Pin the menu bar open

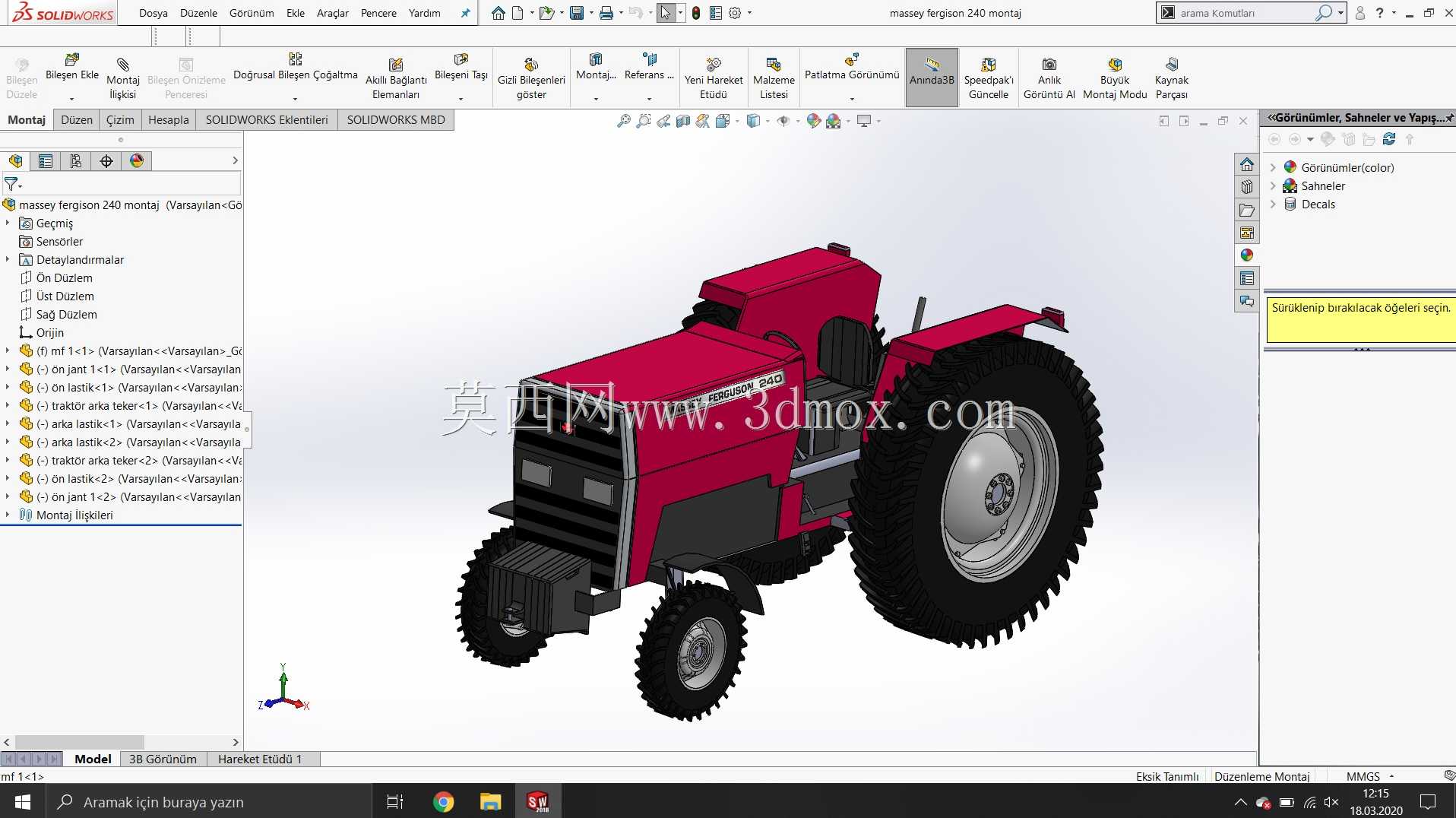click(x=465, y=13)
